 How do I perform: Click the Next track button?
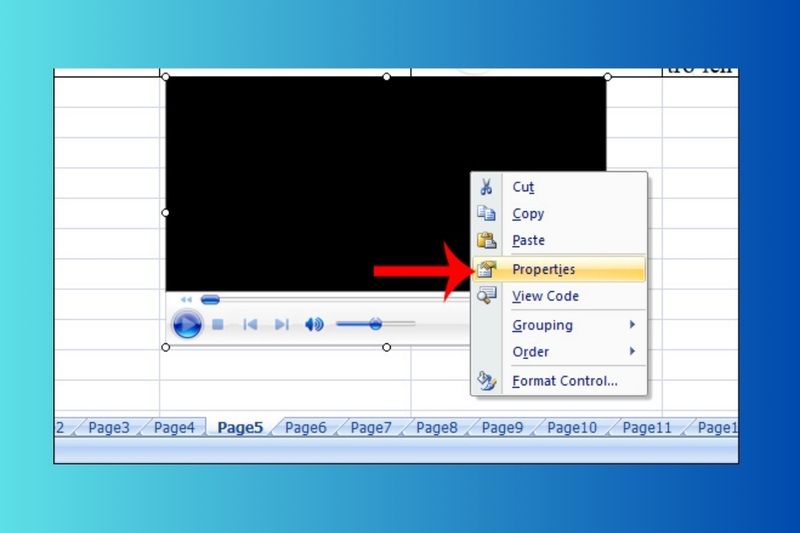tap(282, 324)
